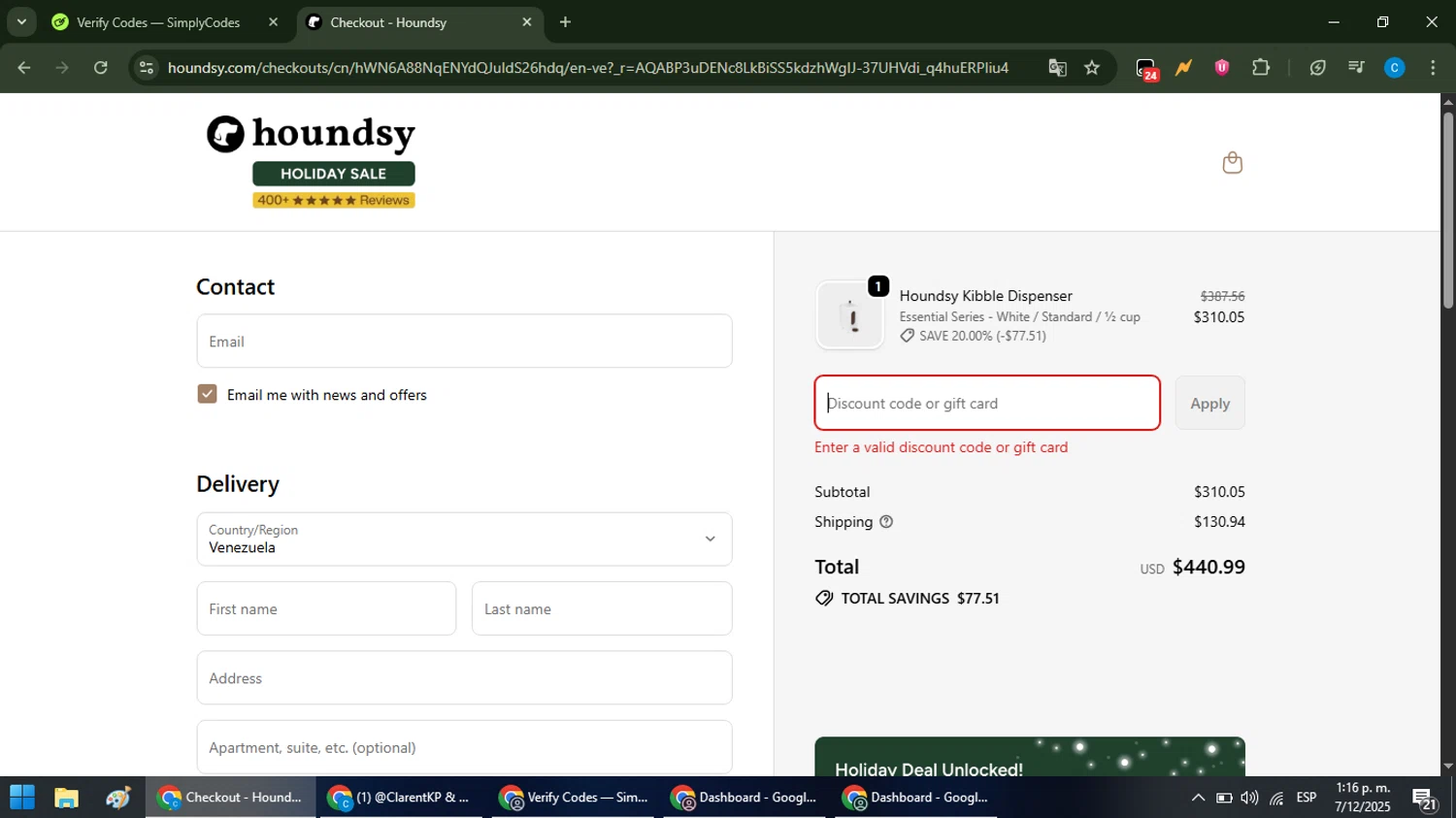
Task: Click the red shield extension icon
Action: (1221, 68)
